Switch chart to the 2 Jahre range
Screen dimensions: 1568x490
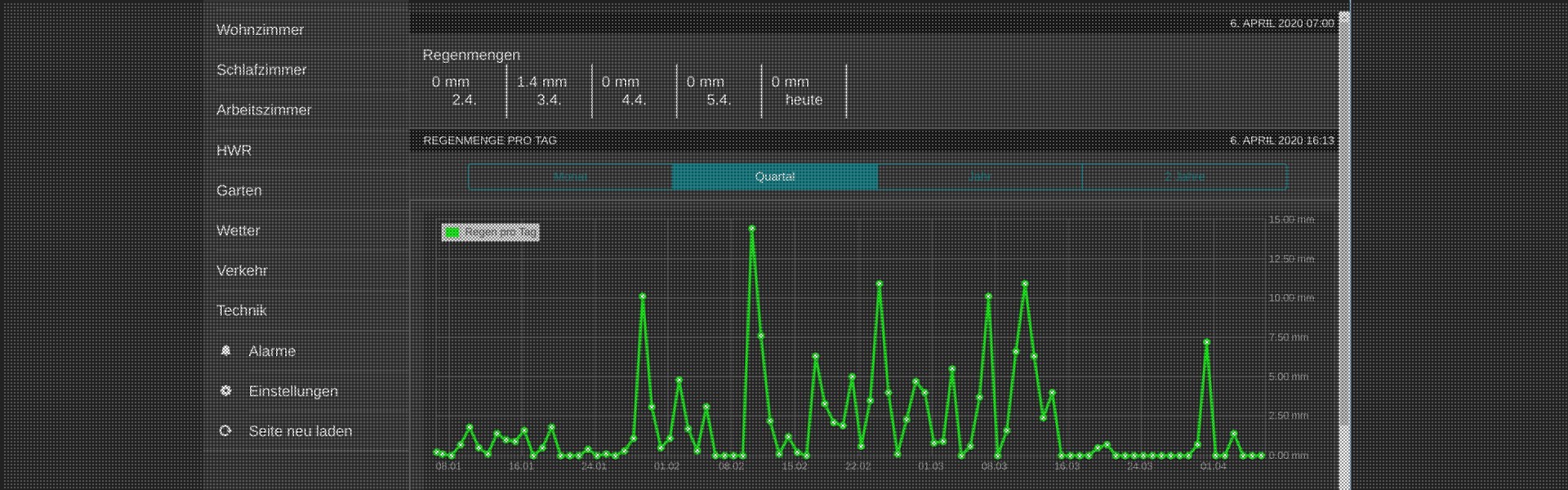1184,176
